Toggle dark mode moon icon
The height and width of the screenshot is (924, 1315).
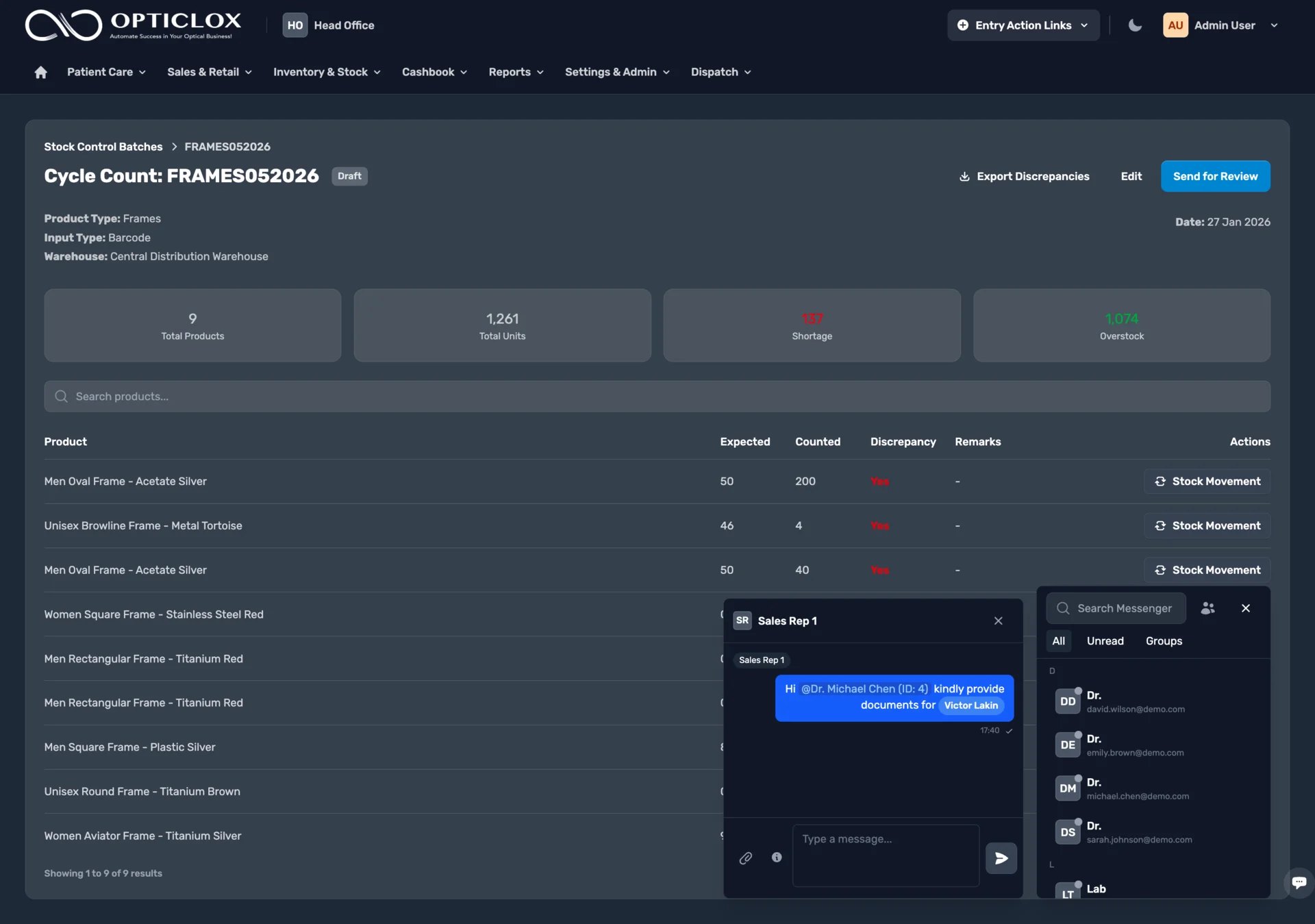pos(1135,25)
